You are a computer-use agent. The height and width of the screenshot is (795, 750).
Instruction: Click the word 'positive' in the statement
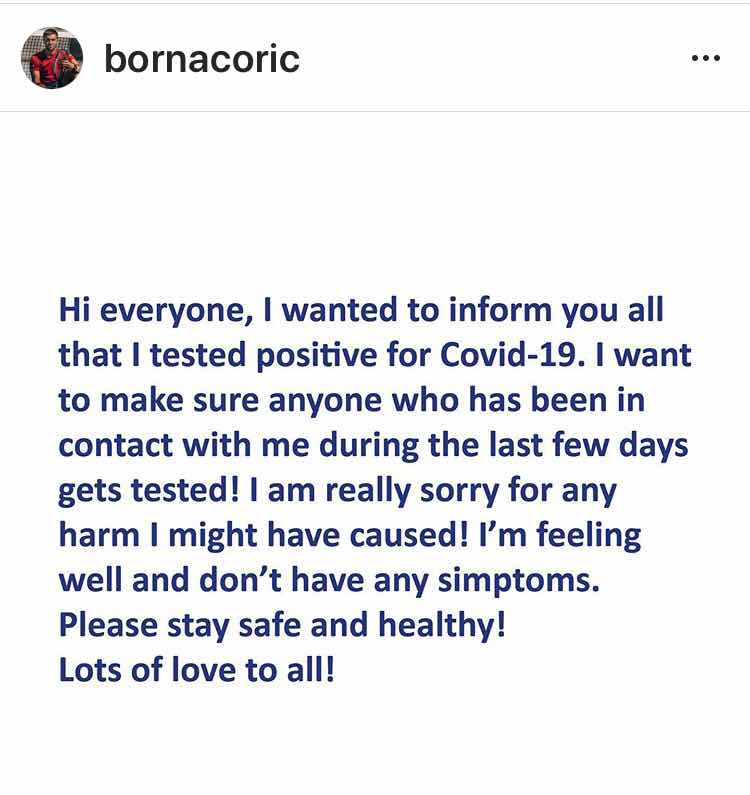coord(316,355)
